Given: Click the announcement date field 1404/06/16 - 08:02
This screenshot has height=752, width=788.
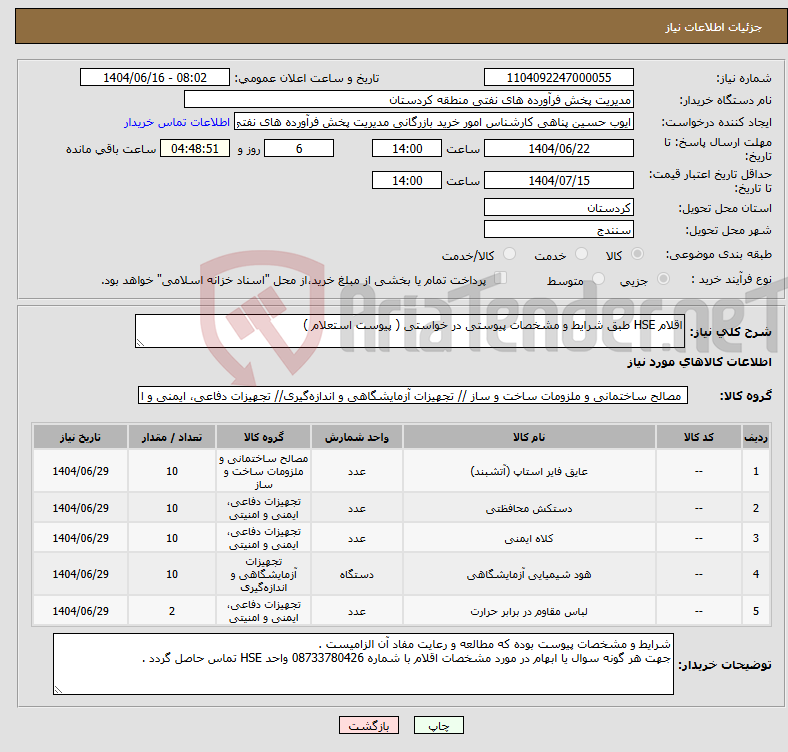Looking at the screenshot, I should (155, 77).
